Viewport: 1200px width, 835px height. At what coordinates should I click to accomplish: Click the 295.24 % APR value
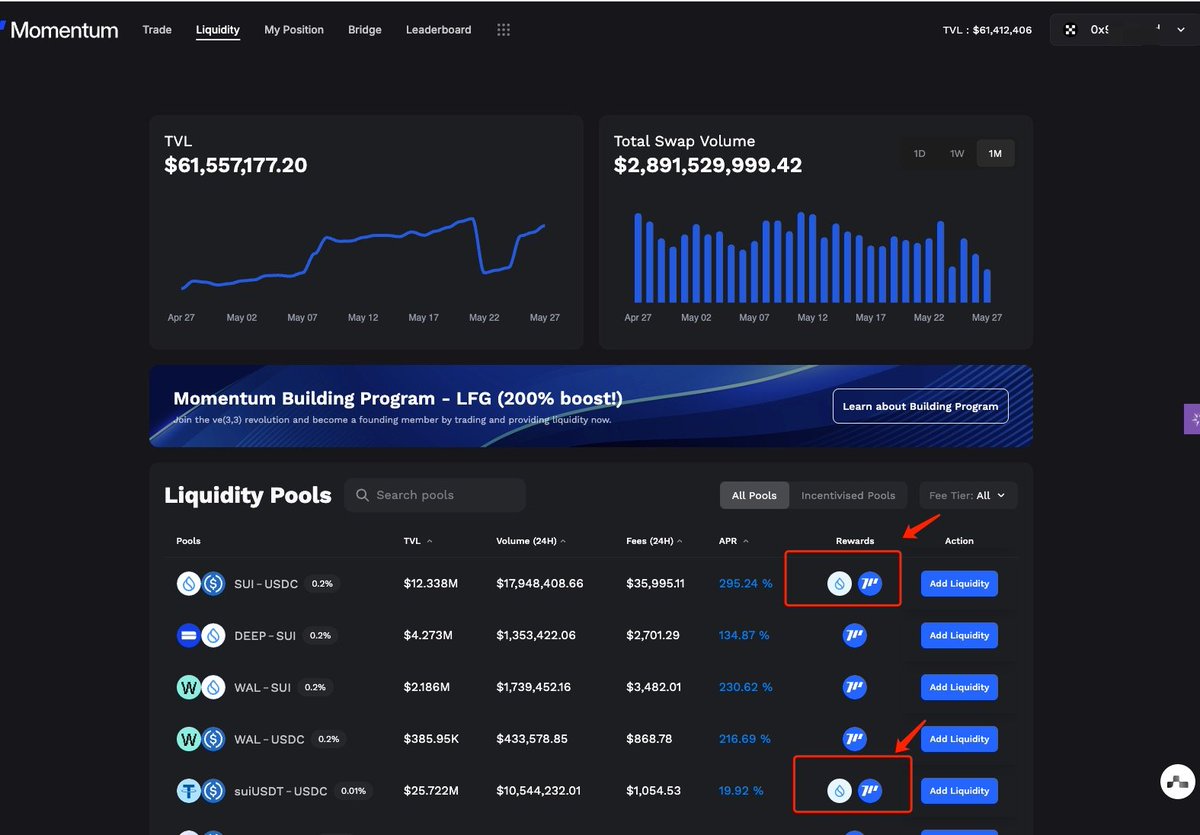746,584
